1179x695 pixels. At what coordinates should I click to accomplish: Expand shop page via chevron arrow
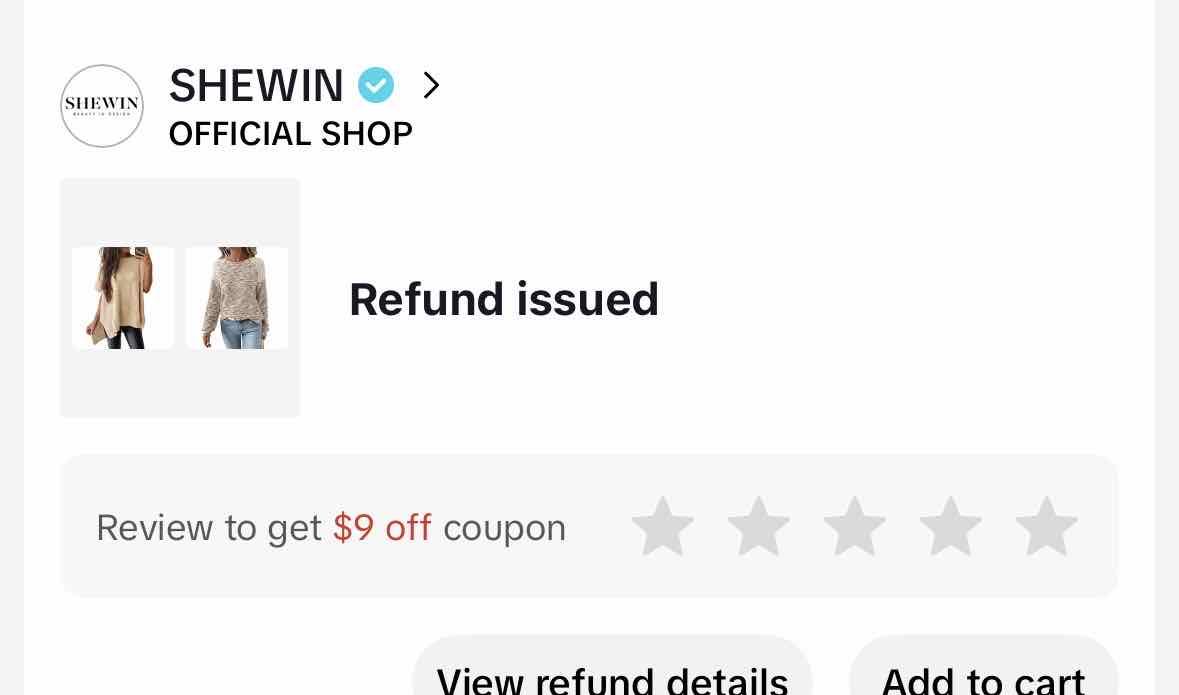pyautogui.click(x=431, y=85)
